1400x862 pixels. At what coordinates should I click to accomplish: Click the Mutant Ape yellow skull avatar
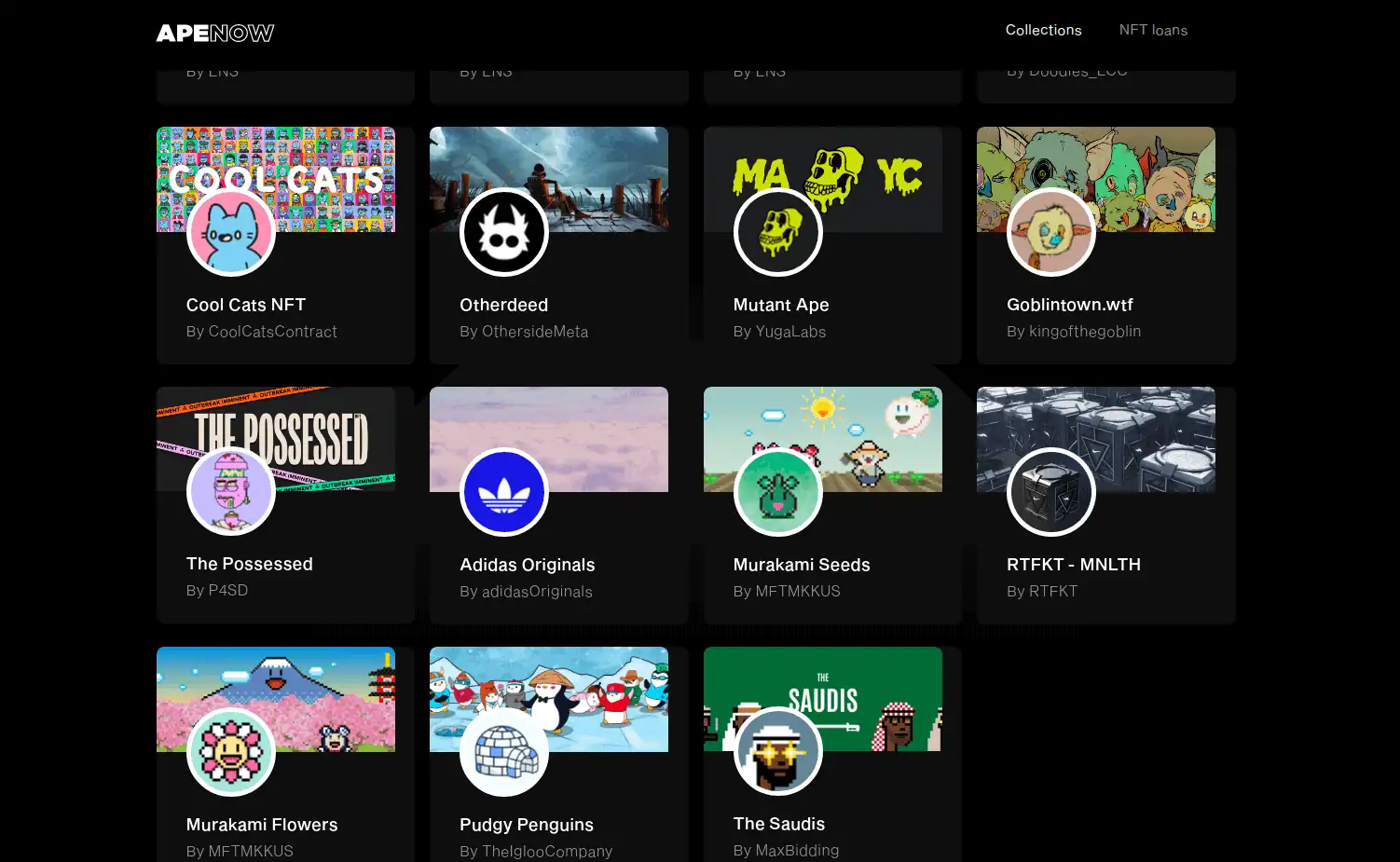coord(778,232)
